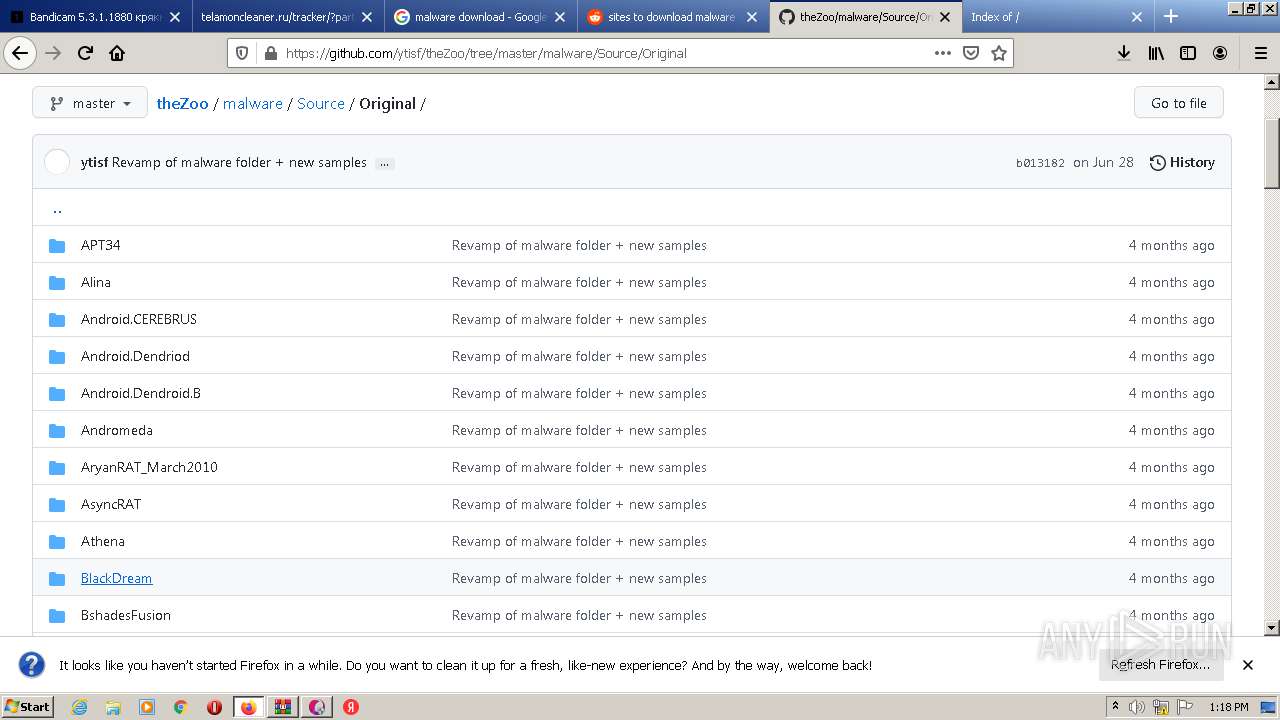
Task: Open the Andromeda folder
Action: pos(117,430)
